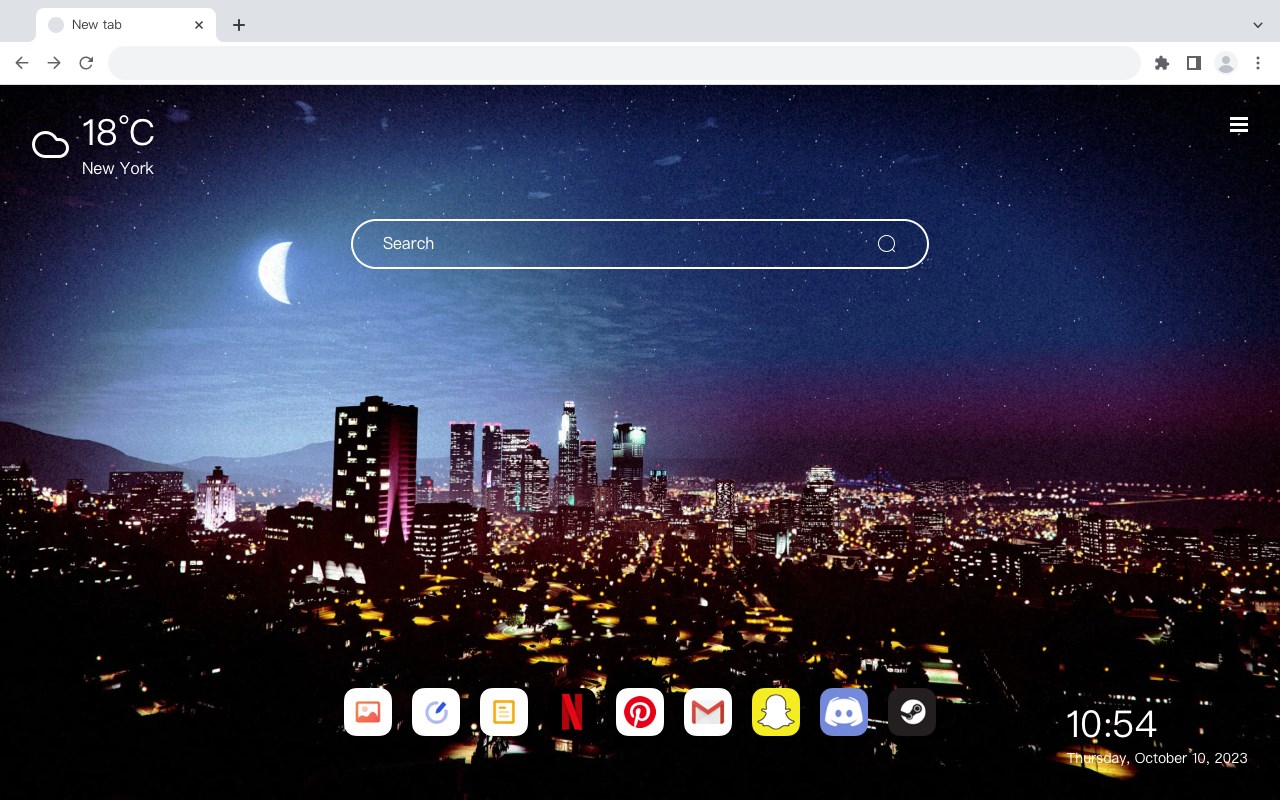Viewport: 1280px width, 800px height.
Task: Click the 10:54 clock display
Action: [1111, 724]
